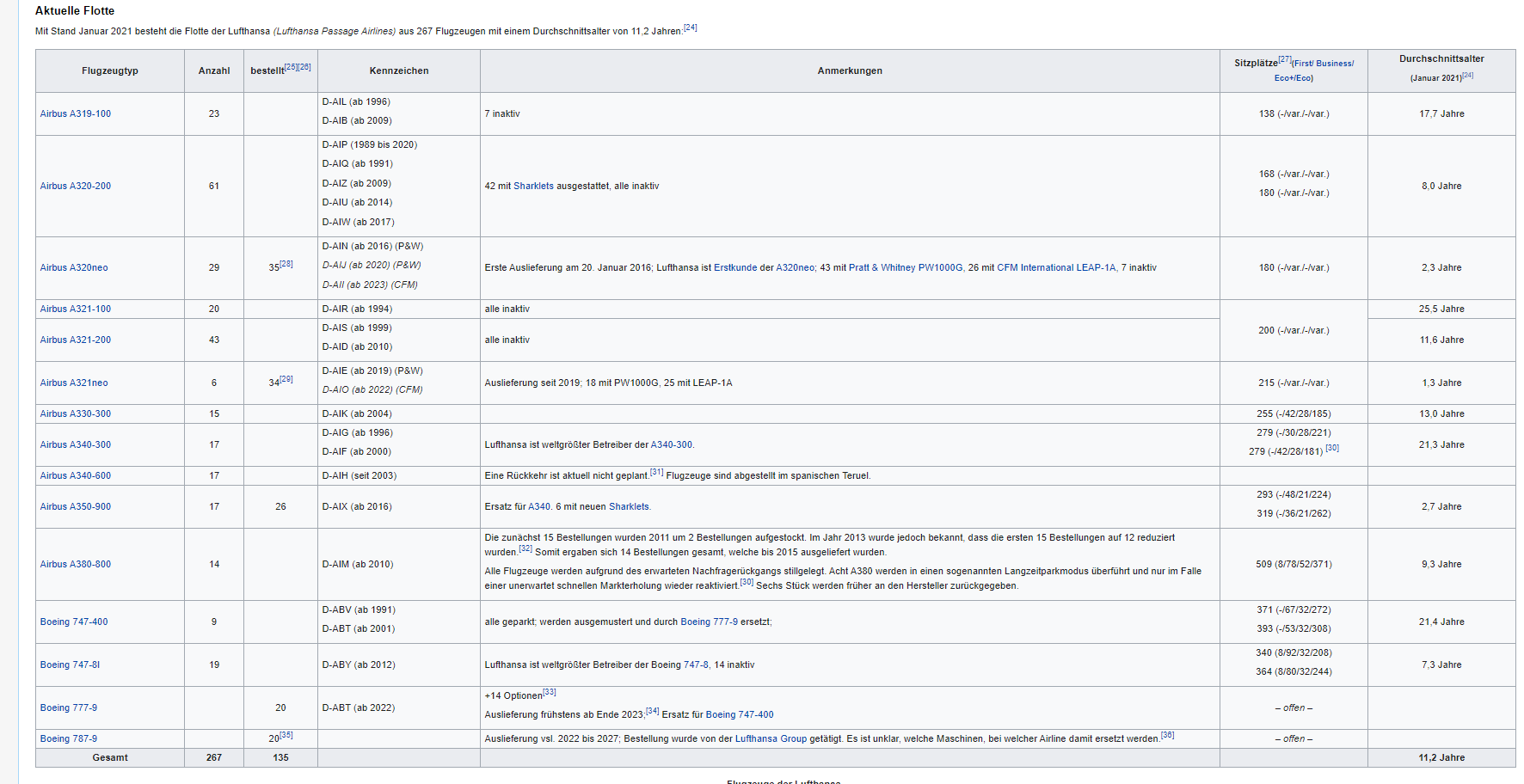Screen dimensions: 1524x784
Task: Follow the Boeing 747-8I link
Action: (70, 665)
